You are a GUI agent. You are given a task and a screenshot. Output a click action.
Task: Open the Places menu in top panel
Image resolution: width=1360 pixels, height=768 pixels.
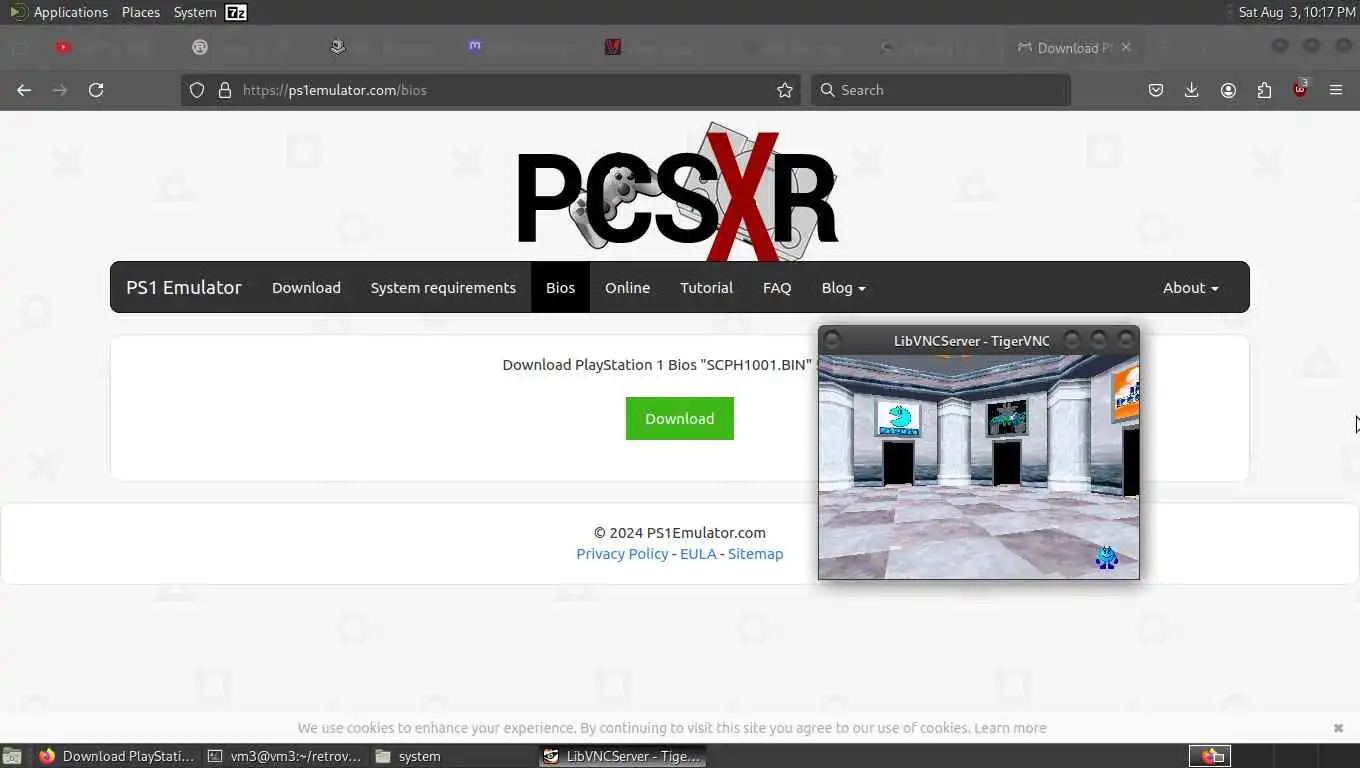tap(141, 12)
